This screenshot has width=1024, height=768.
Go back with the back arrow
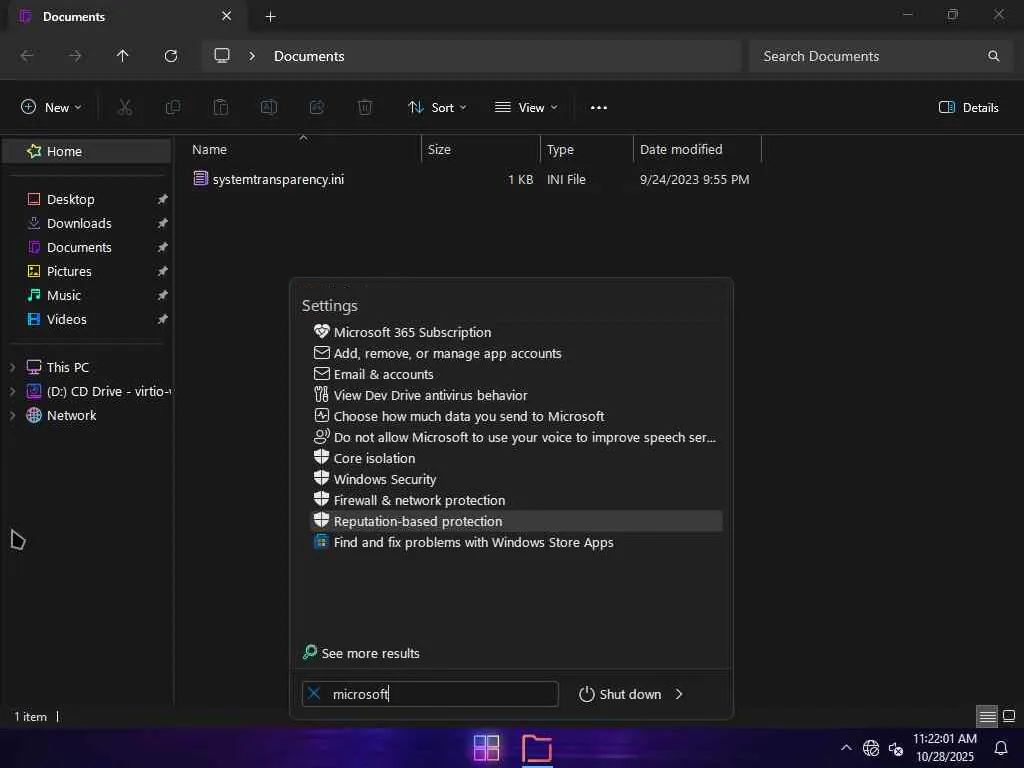[27, 56]
